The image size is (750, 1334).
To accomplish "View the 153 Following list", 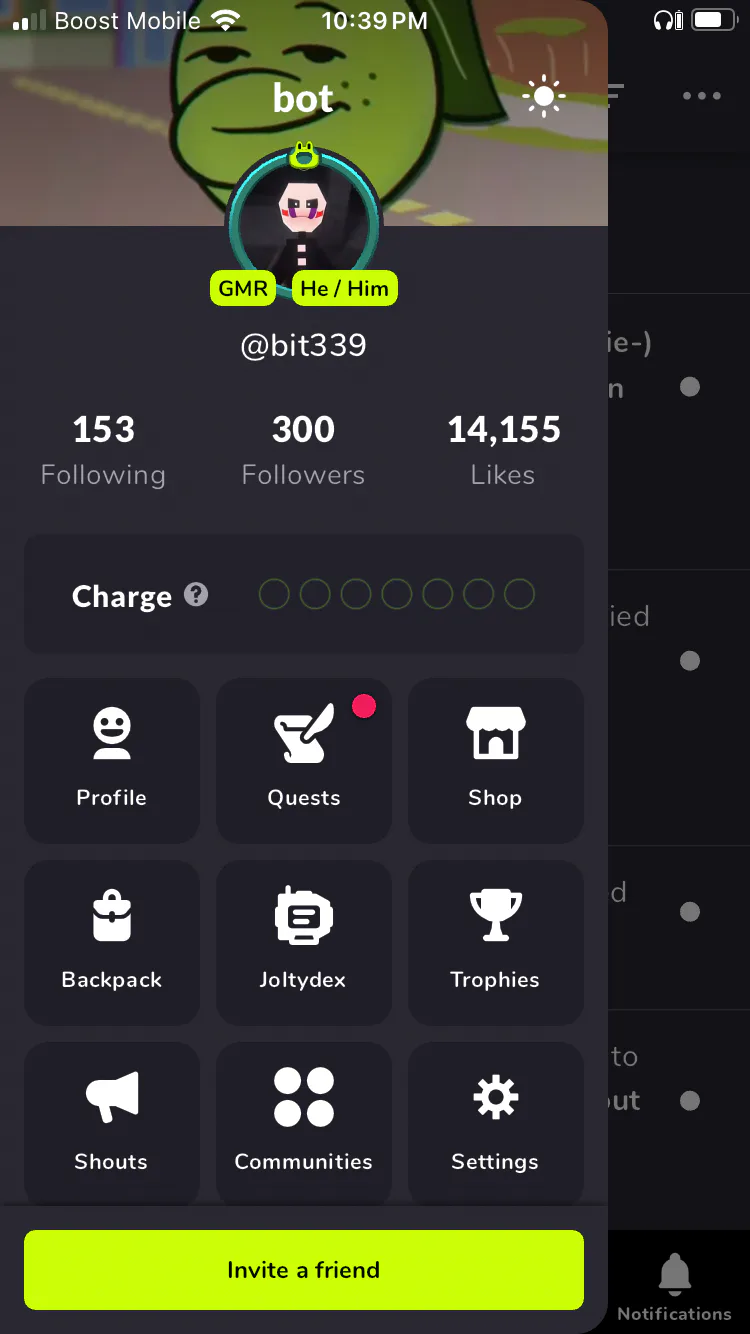I will [x=103, y=451].
